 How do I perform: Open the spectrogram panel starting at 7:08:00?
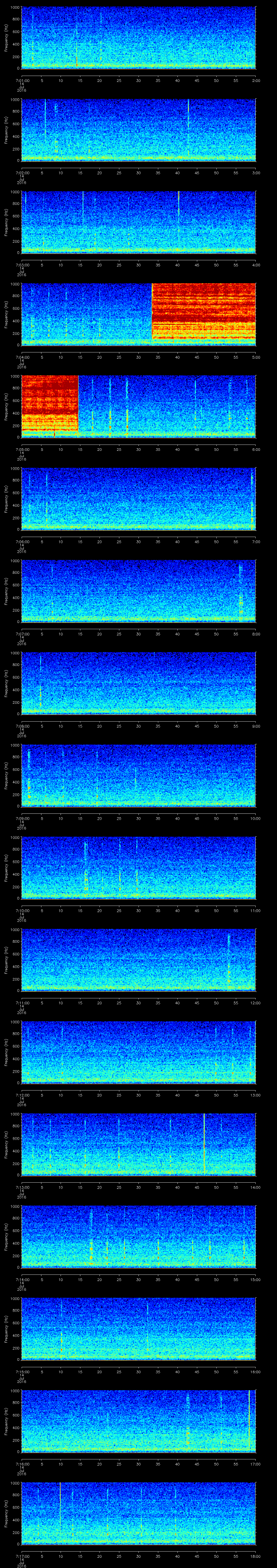coord(138,683)
